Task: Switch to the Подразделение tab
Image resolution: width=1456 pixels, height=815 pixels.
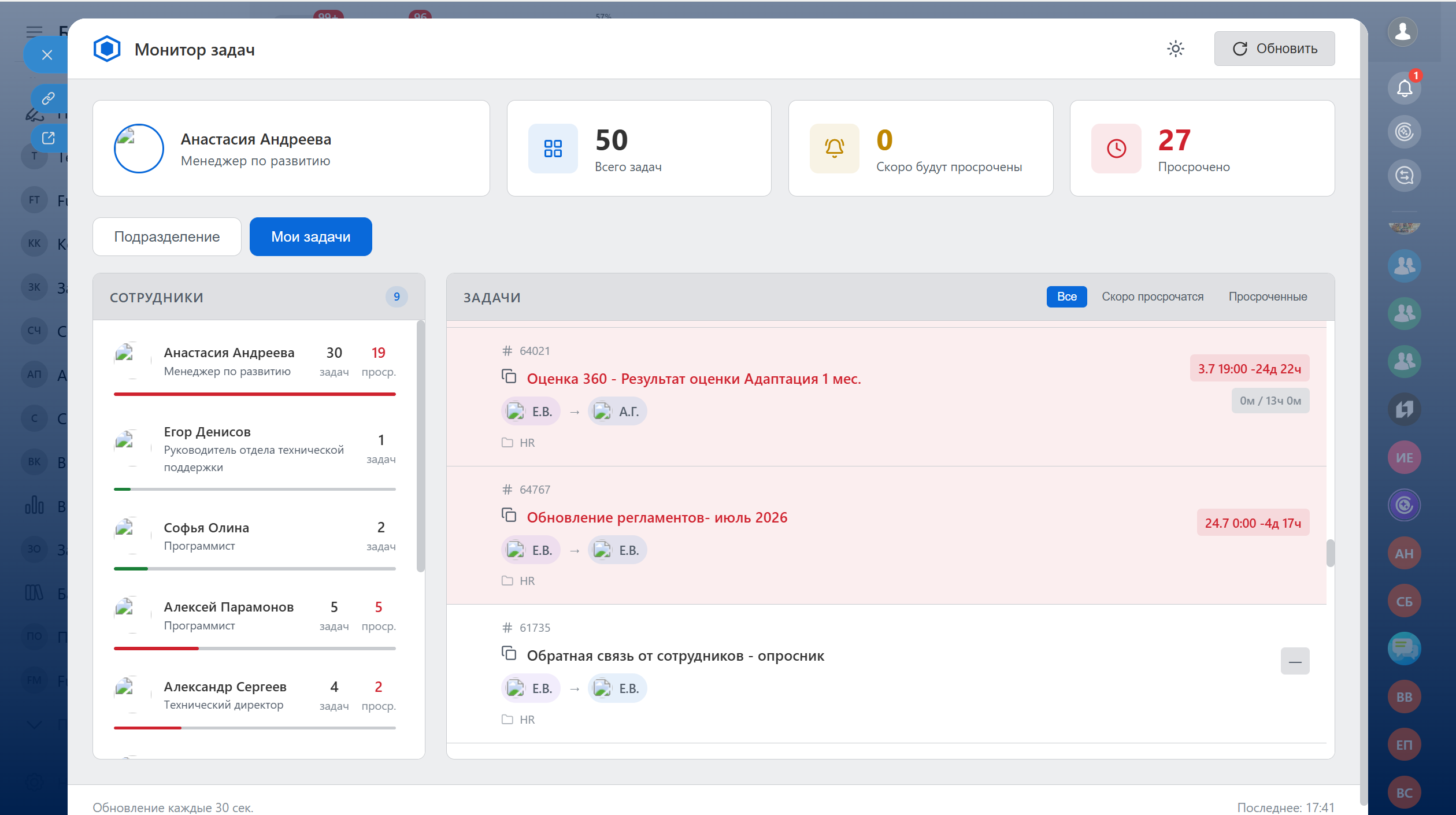Action: pos(166,236)
